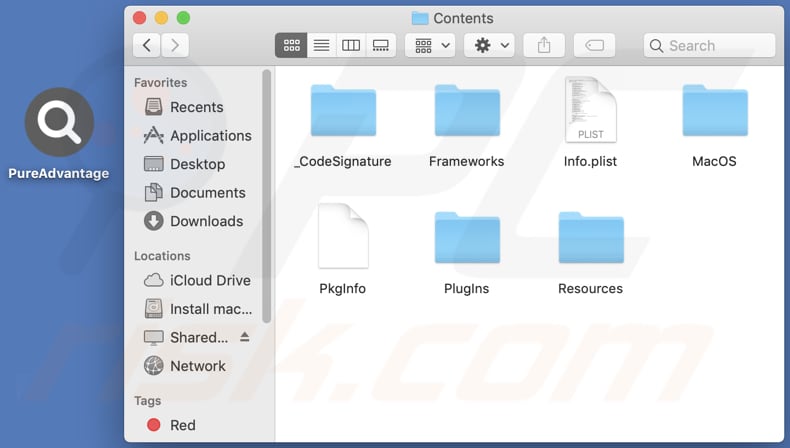Focus the Search field
The height and width of the screenshot is (448, 790).
(709, 45)
